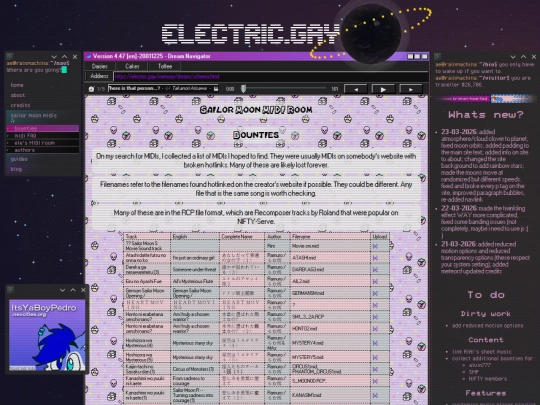Click the Dream Navigator title bar icon

tap(89, 56)
